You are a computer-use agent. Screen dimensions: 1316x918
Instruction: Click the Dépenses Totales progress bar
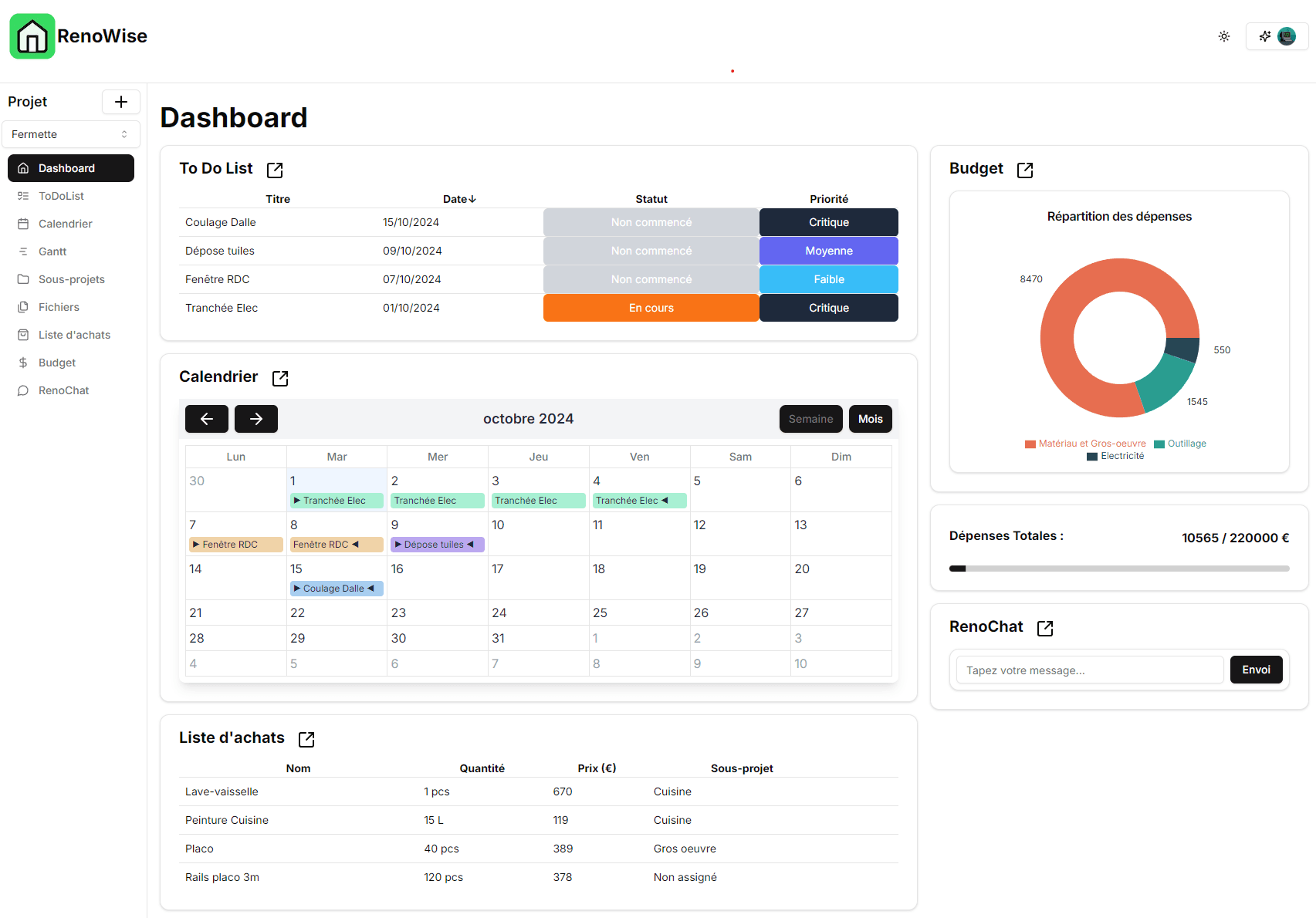[1118, 568]
